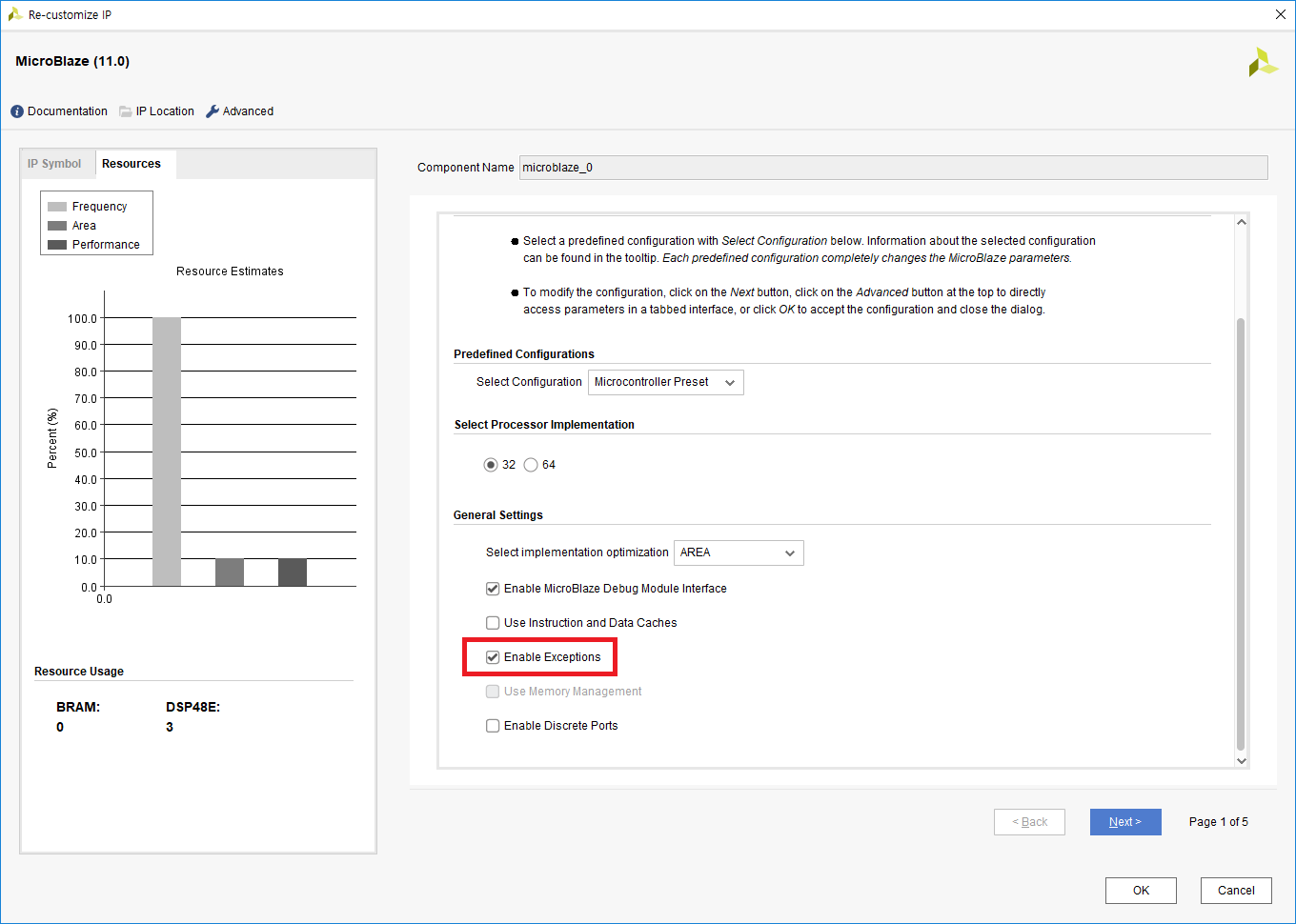
Task: Click the Select Processor Implementation heading
Action: 544,425
